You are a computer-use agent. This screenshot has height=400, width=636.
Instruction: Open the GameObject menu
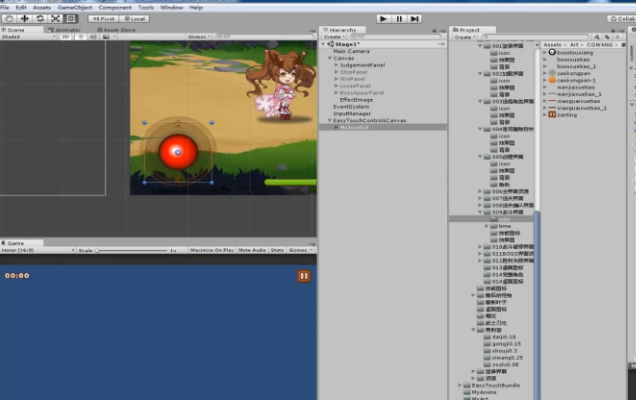[x=74, y=7]
